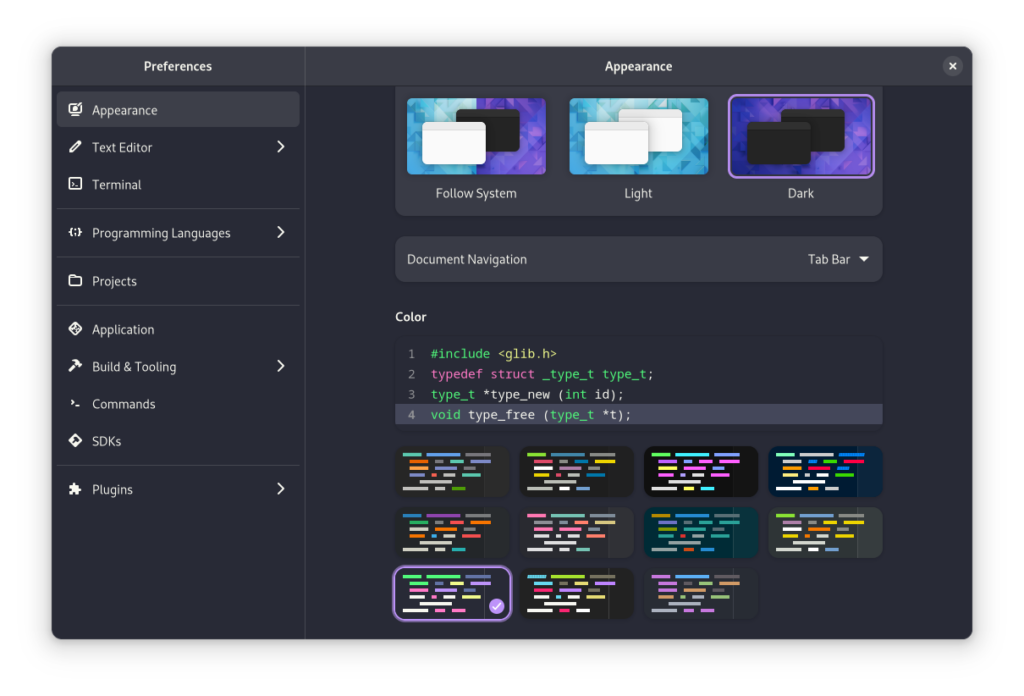The height and width of the screenshot is (696, 1024).
Task: Click the Build & Tooling hammer icon
Action: pyautogui.click(x=75, y=366)
